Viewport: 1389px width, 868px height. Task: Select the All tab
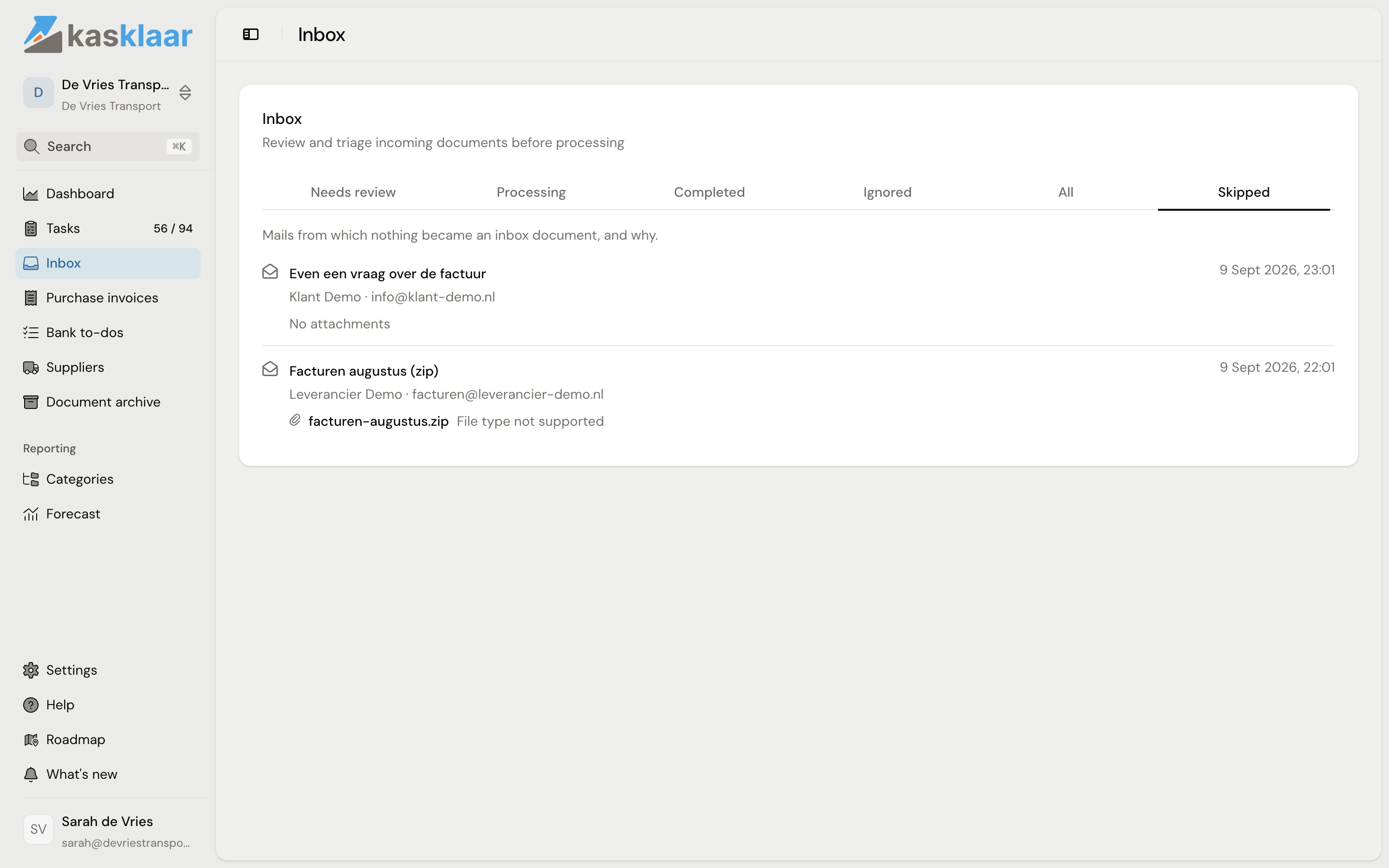tap(1066, 192)
